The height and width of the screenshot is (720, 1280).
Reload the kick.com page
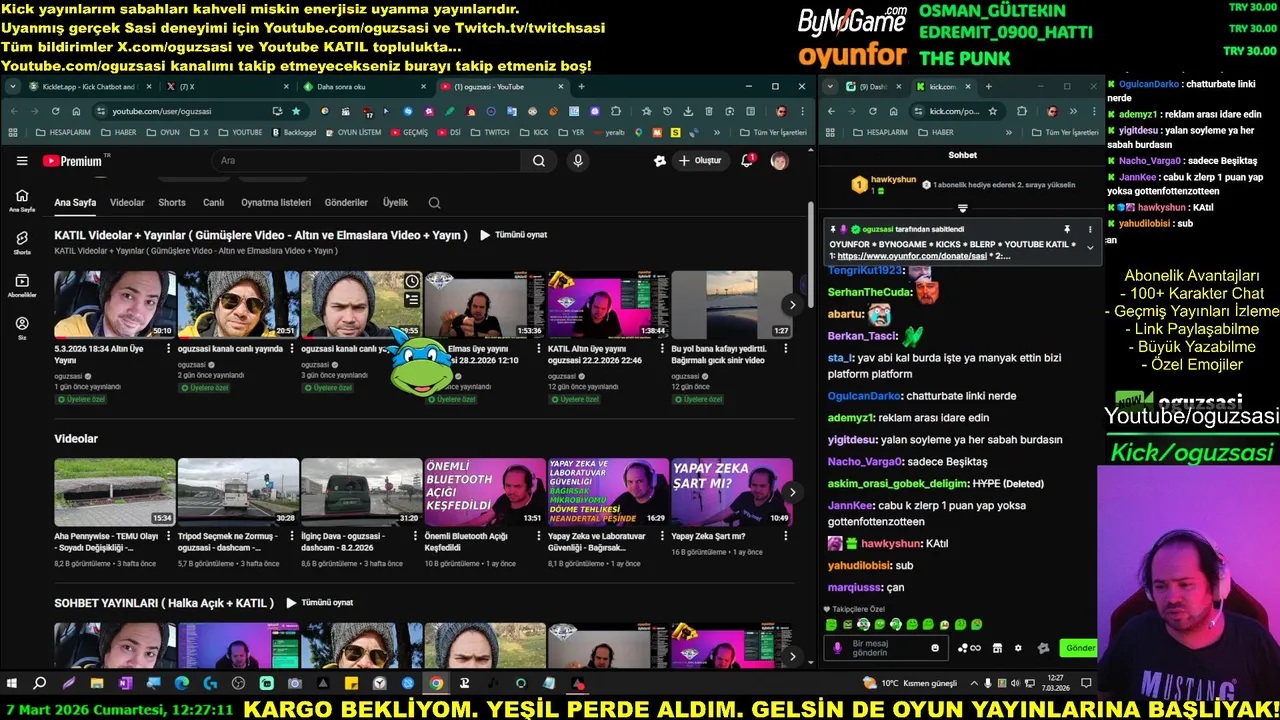pos(873,111)
